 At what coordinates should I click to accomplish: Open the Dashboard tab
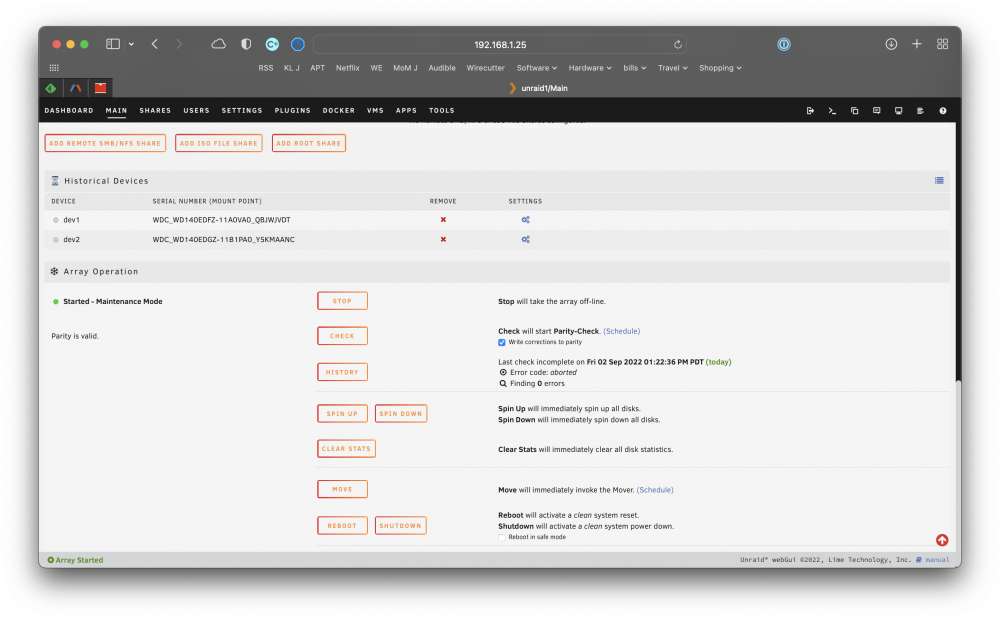click(x=69, y=110)
